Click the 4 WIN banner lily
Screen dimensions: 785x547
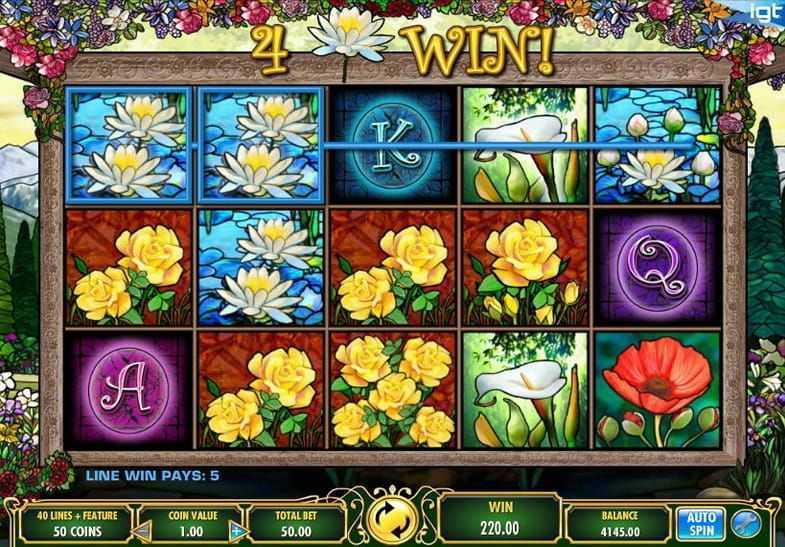click(x=349, y=35)
